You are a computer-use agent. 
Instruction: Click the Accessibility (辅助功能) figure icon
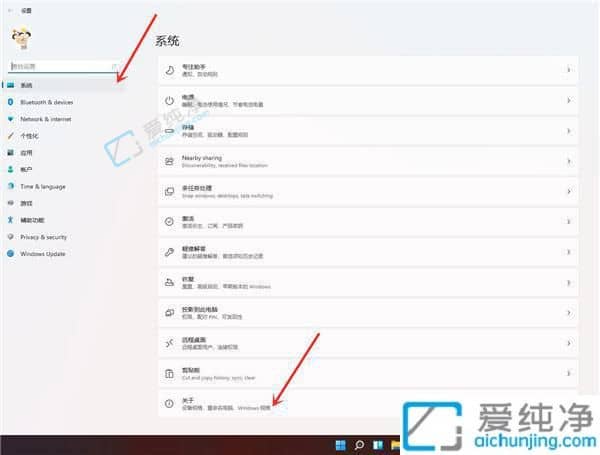point(11,220)
